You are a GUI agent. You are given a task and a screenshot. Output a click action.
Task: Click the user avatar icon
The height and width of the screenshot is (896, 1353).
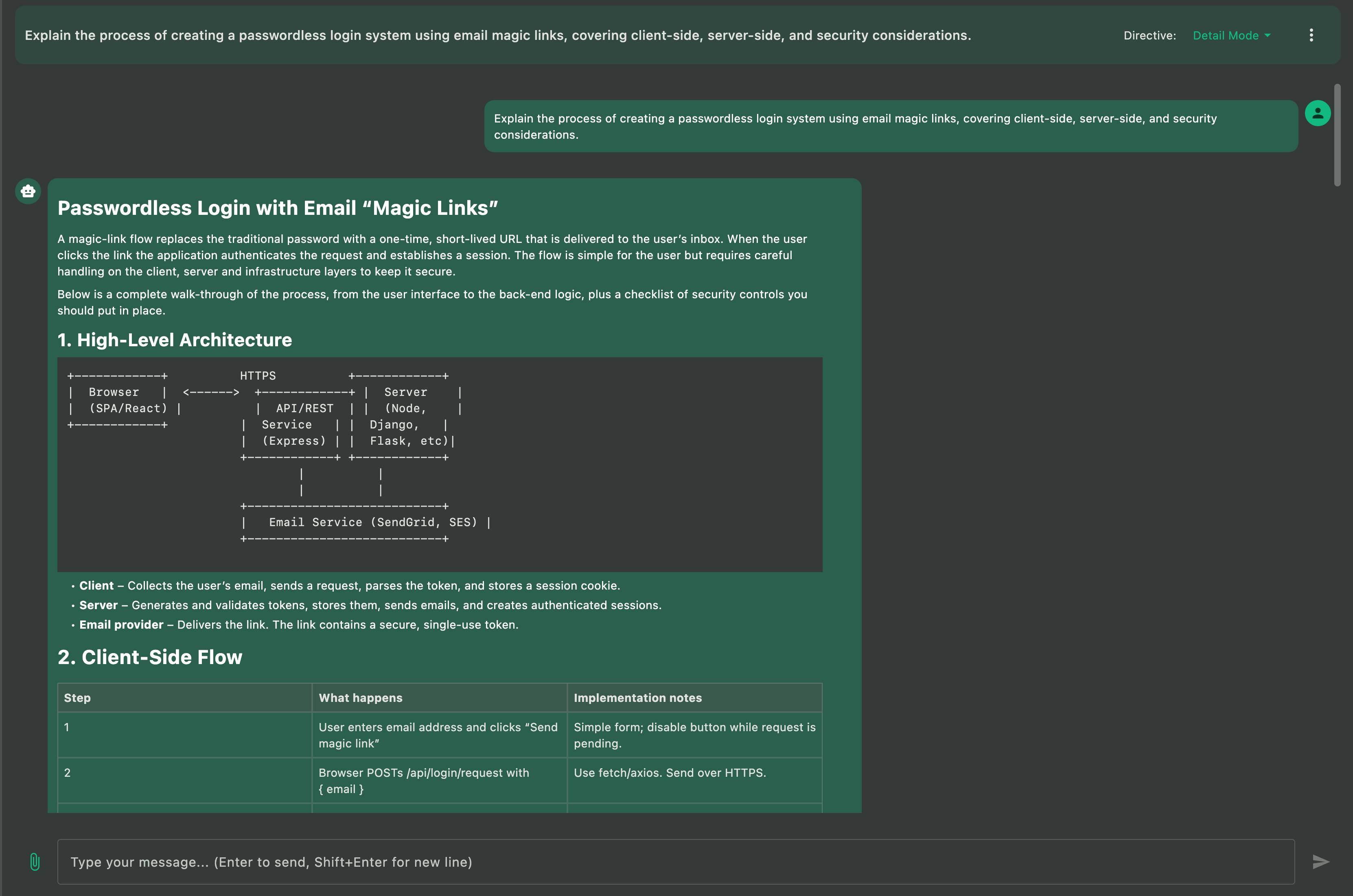click(x=1318, y=113)
